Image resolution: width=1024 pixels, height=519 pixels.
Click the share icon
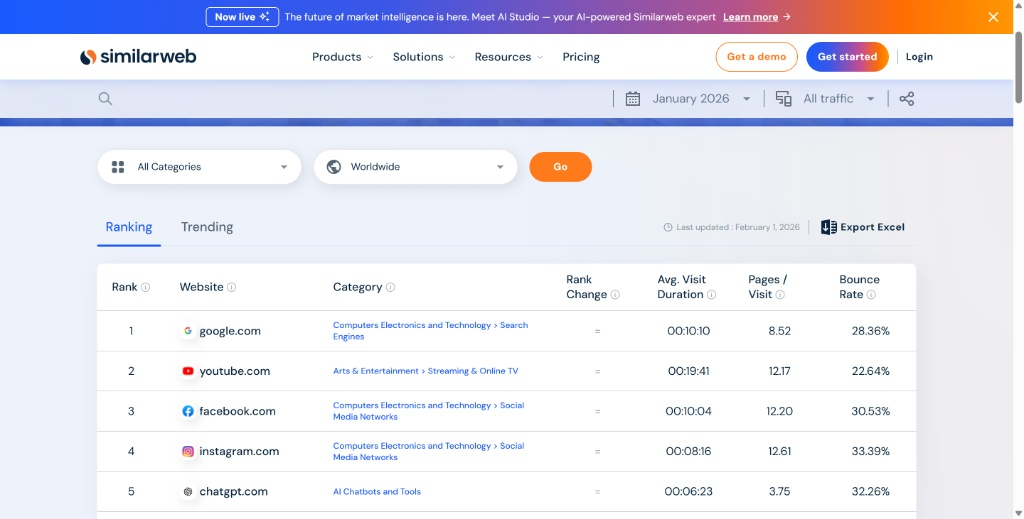[906, 99]
